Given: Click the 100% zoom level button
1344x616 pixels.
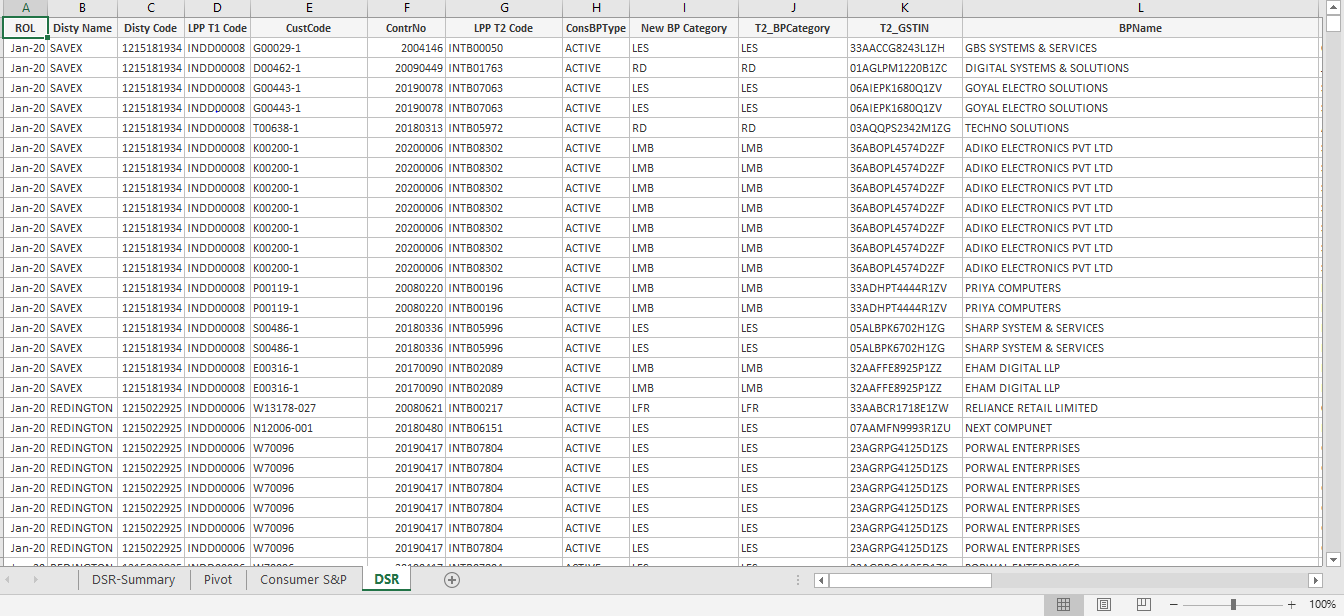Looking at the screenshot, I should (x=1322, y=605).
